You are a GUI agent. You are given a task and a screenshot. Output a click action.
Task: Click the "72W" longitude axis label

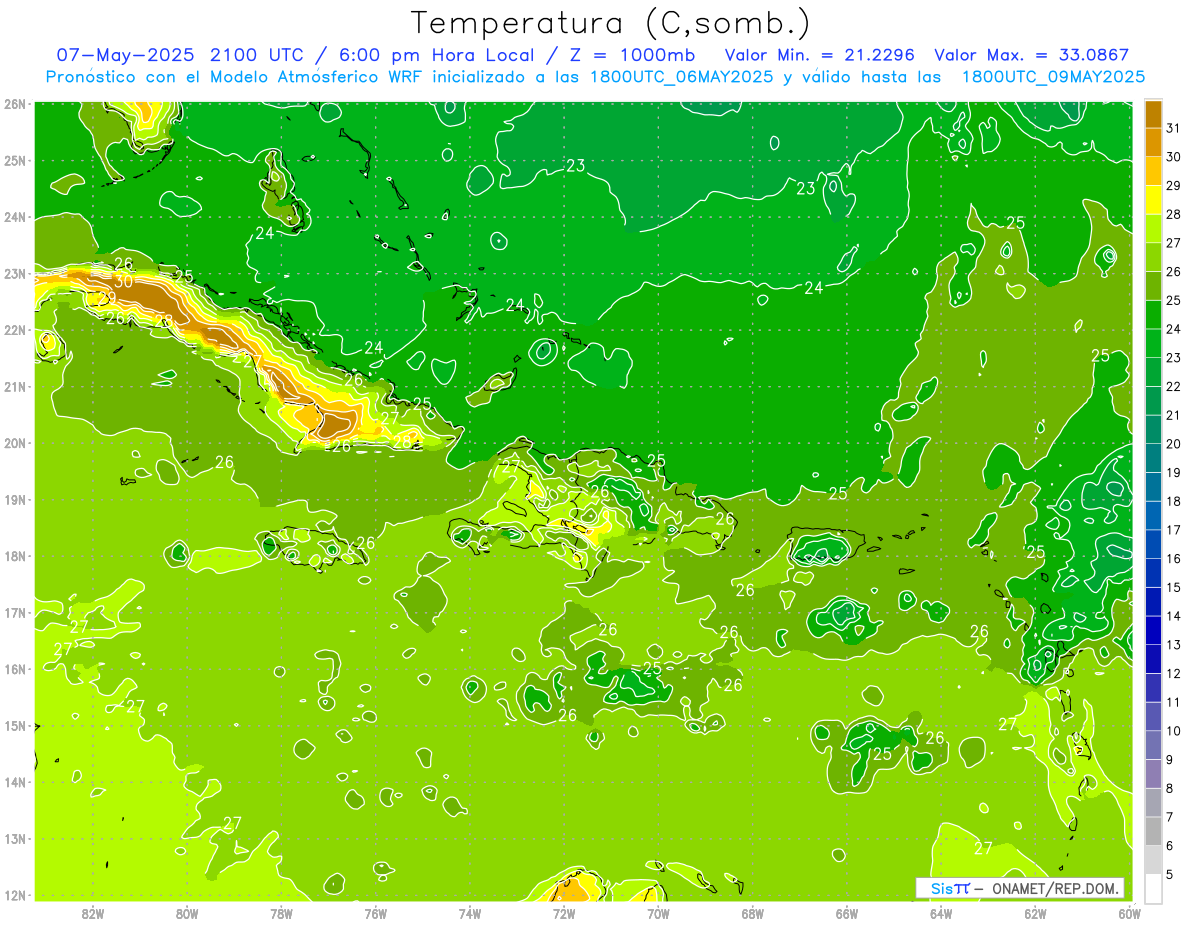point(564,913)
